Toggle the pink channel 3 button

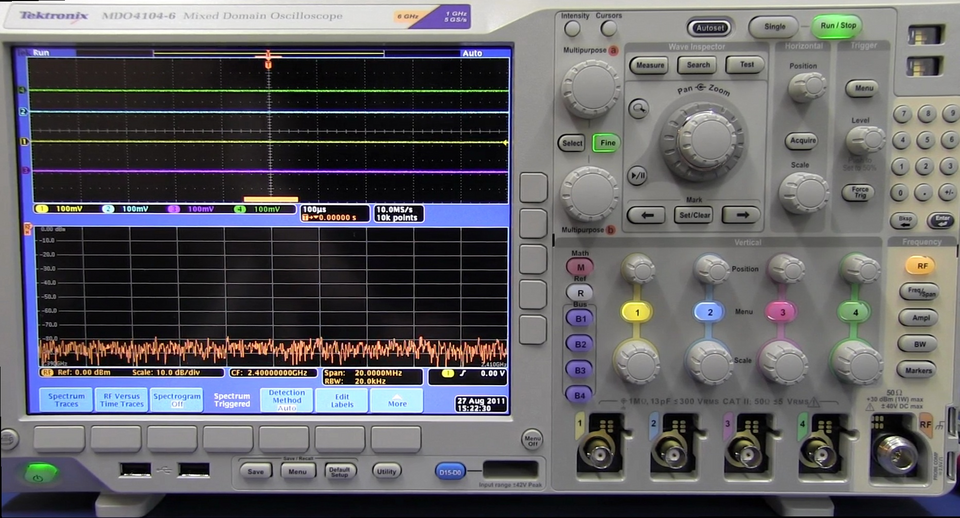[x=782, y=312]
